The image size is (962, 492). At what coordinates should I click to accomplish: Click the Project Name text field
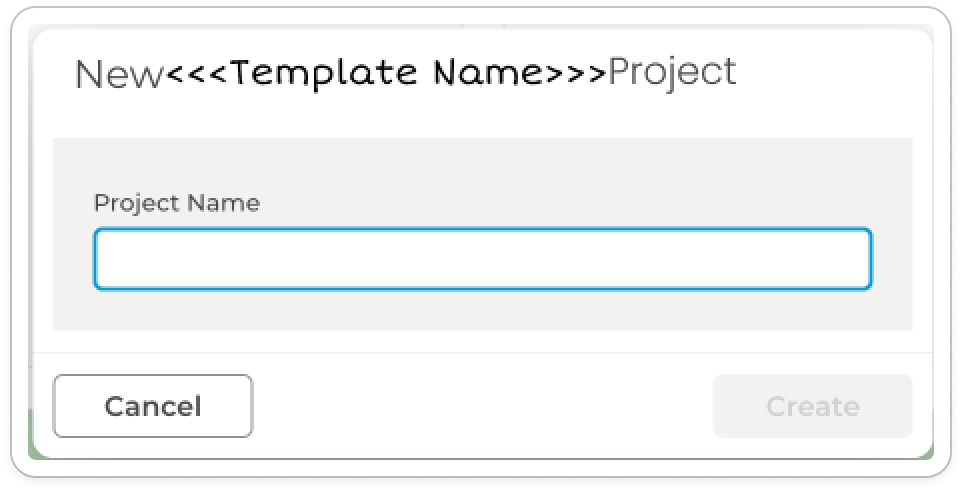pyautogui.click(x=482, y=260)
